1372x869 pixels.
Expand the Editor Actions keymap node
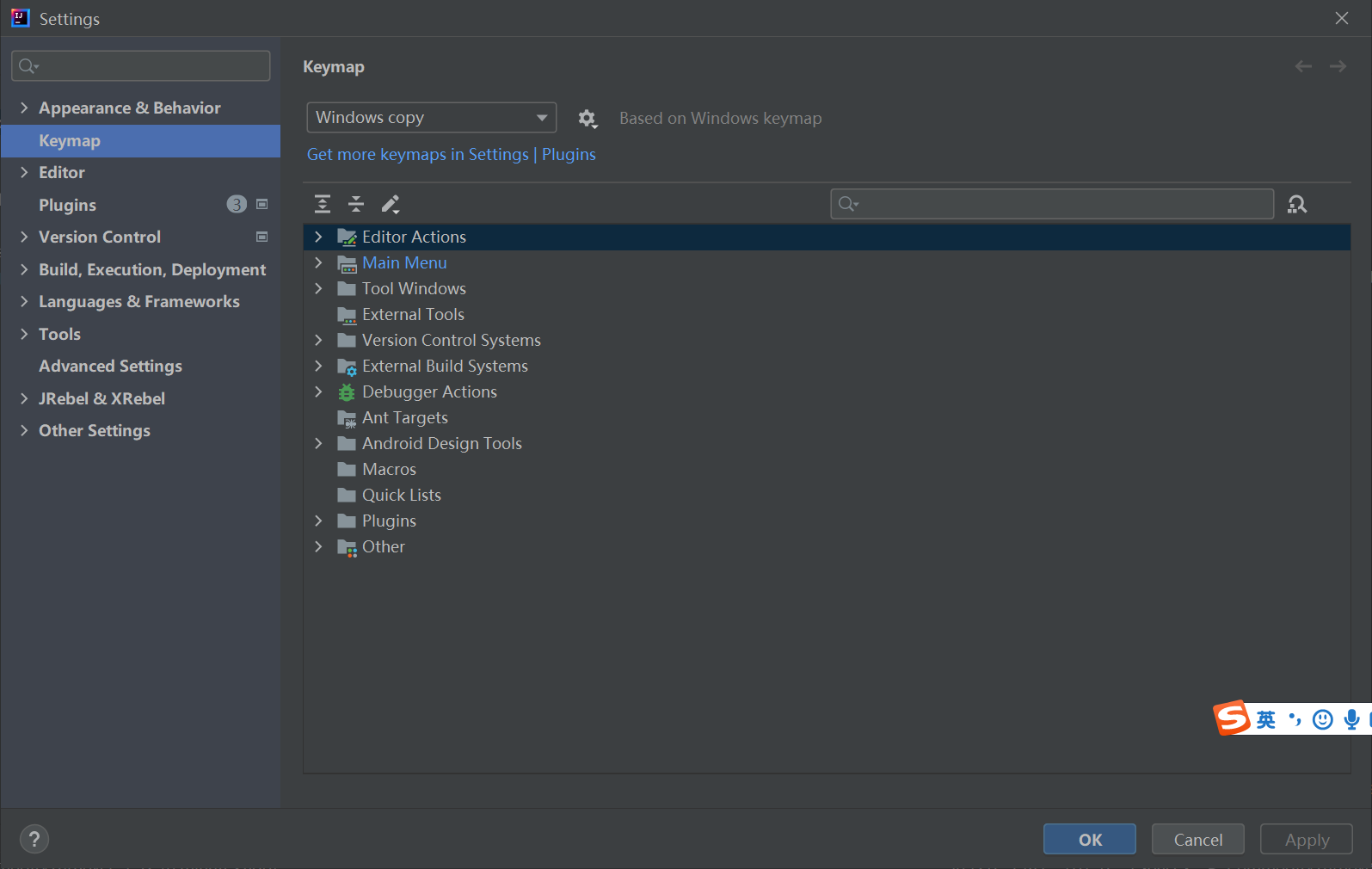tap(318, 237)
